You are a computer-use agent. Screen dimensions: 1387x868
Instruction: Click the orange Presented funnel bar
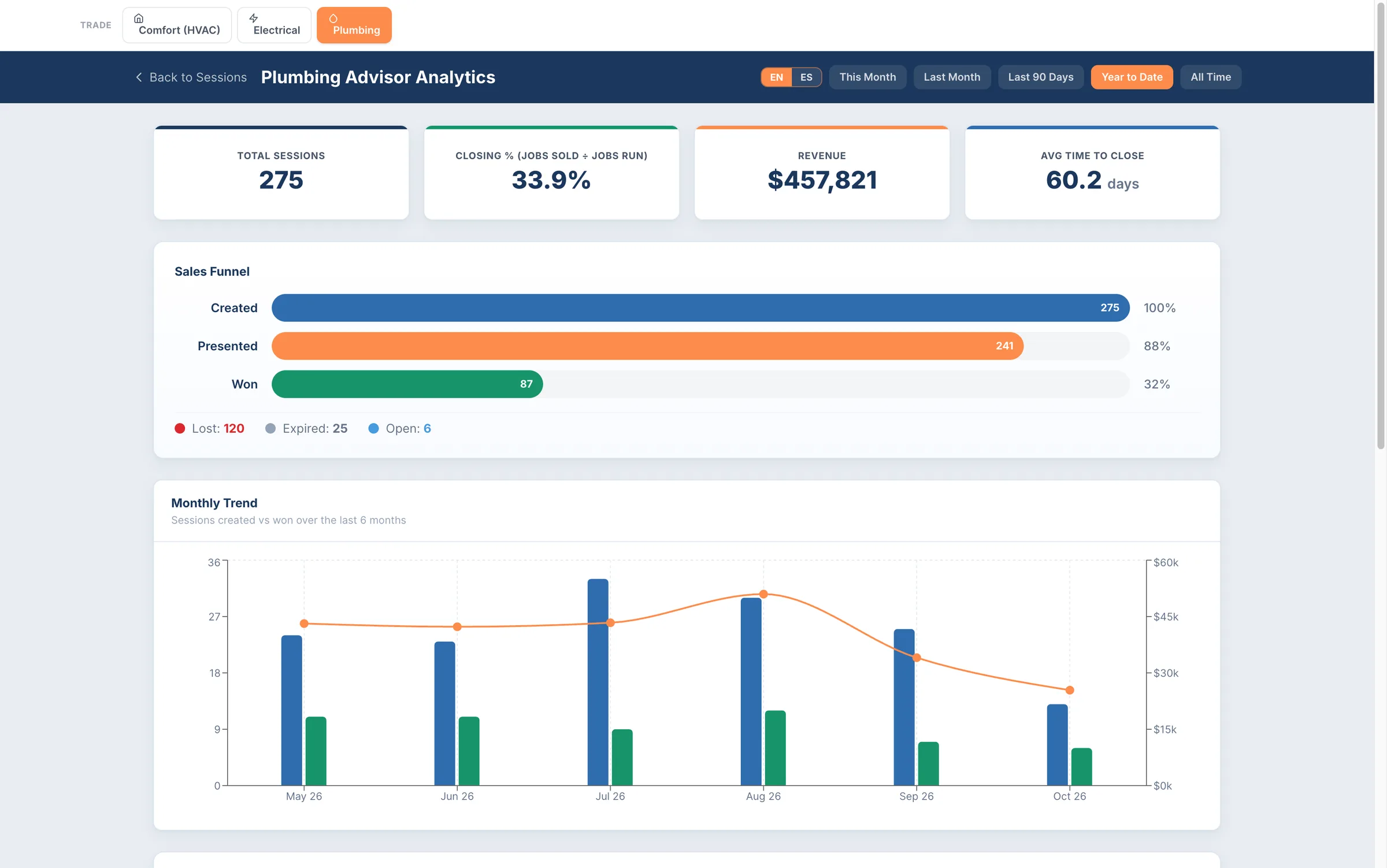tap(647, 346)
